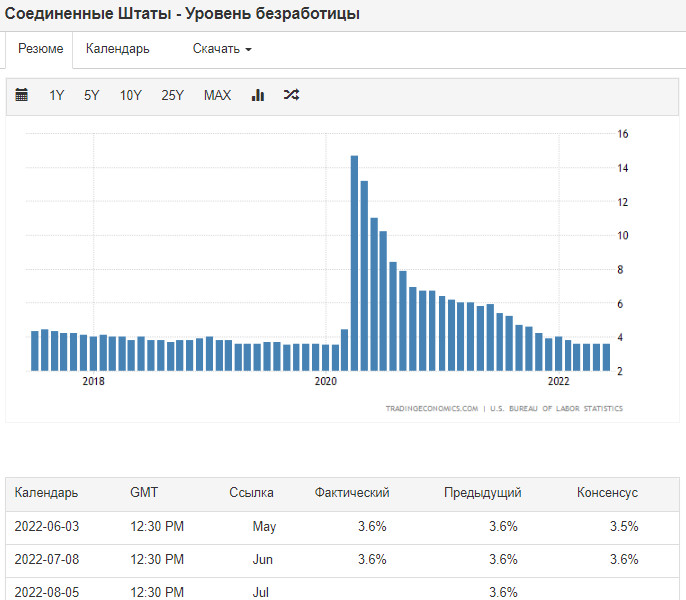Image resolution: width=686 pixels, height=600 pixels.
Task: Select the 2022-08-05 release date
Action: (45, 592)
